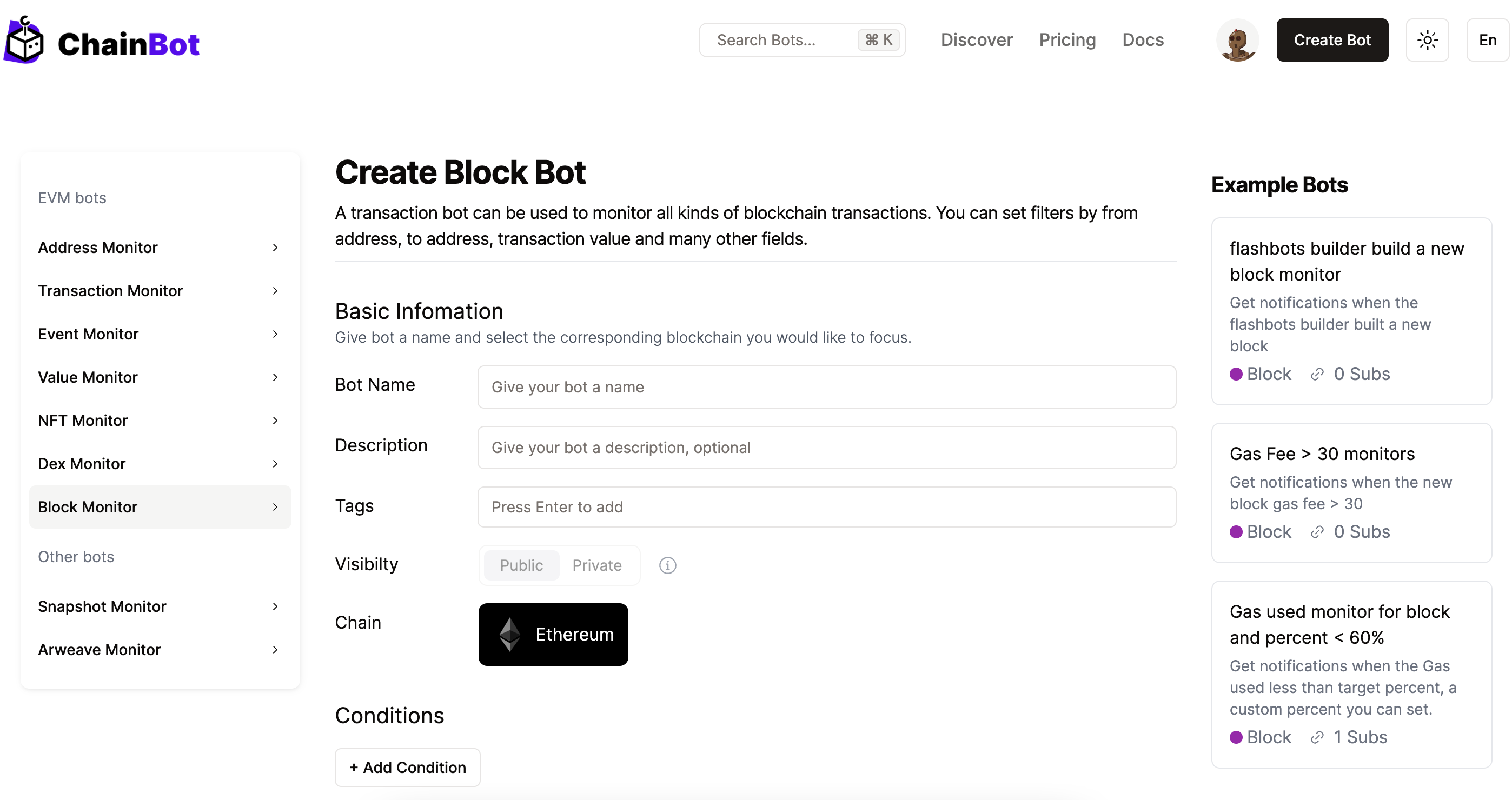
Task: Expand the Dex Monitor chevron
Action: point(275,464)
